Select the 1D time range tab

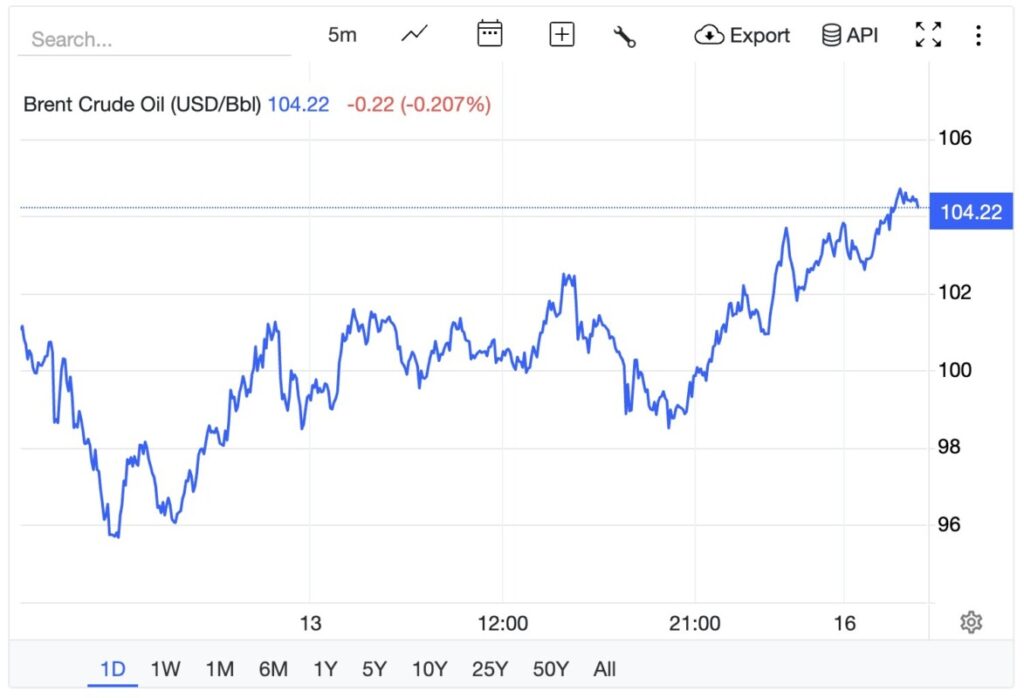pos(113,669)
